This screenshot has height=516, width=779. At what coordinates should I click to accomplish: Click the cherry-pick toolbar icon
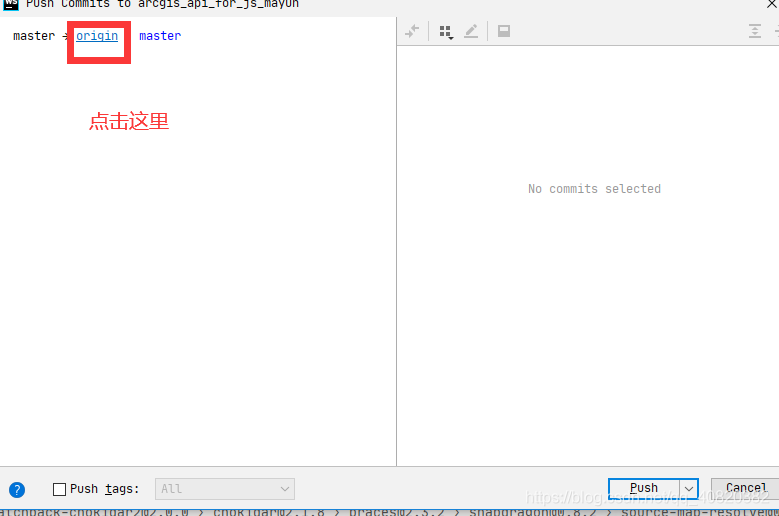click(412, 31)
